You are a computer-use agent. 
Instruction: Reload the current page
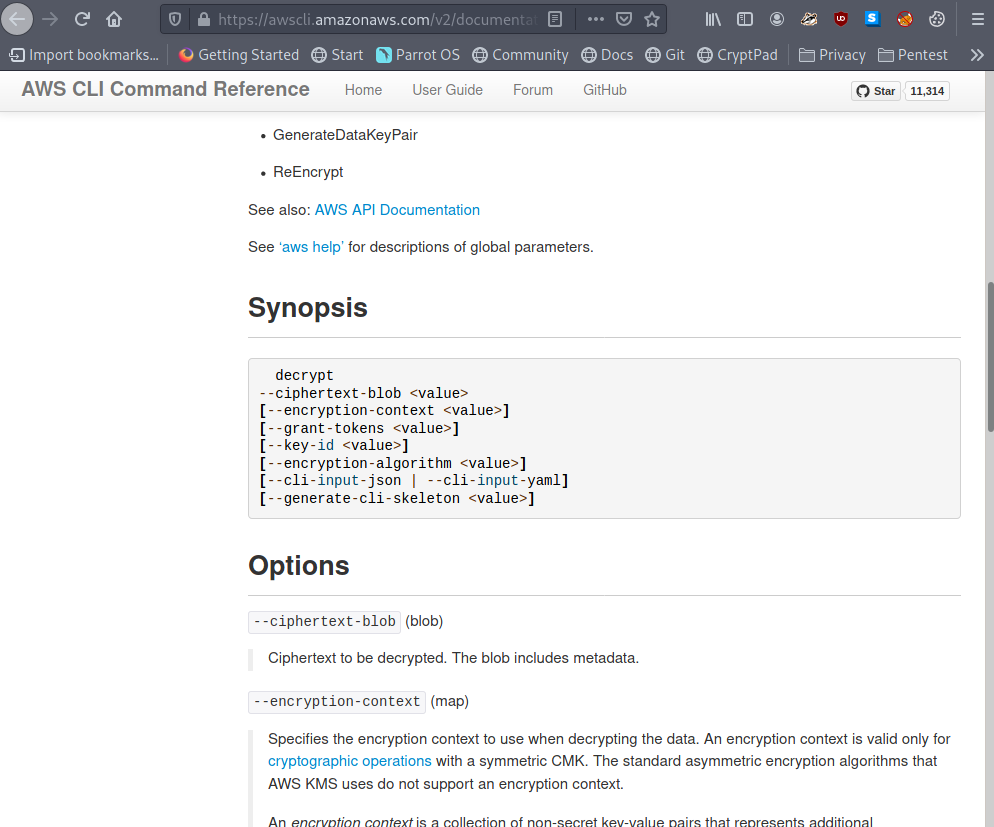82,19
